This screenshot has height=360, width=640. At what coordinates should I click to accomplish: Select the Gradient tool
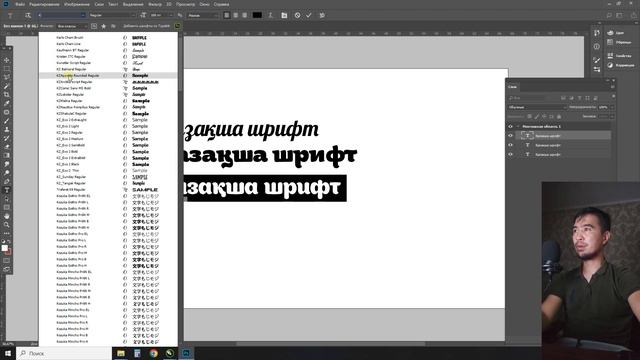pyautogui.click(x=7, y=156)
